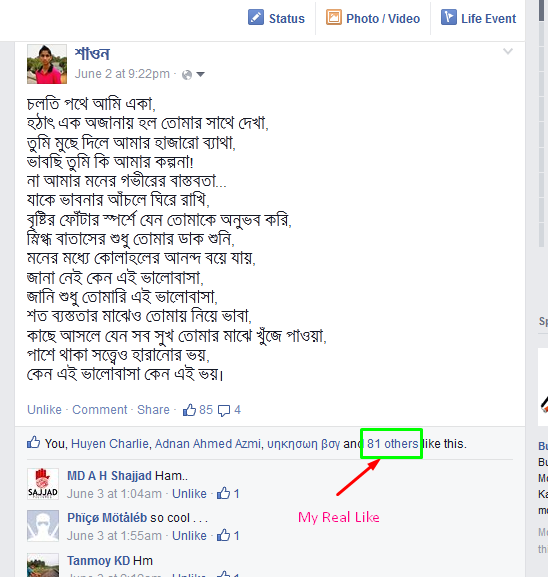
Task: Click the thumbs-up icon showing 85 likes
Action: (x=190, y=410)
